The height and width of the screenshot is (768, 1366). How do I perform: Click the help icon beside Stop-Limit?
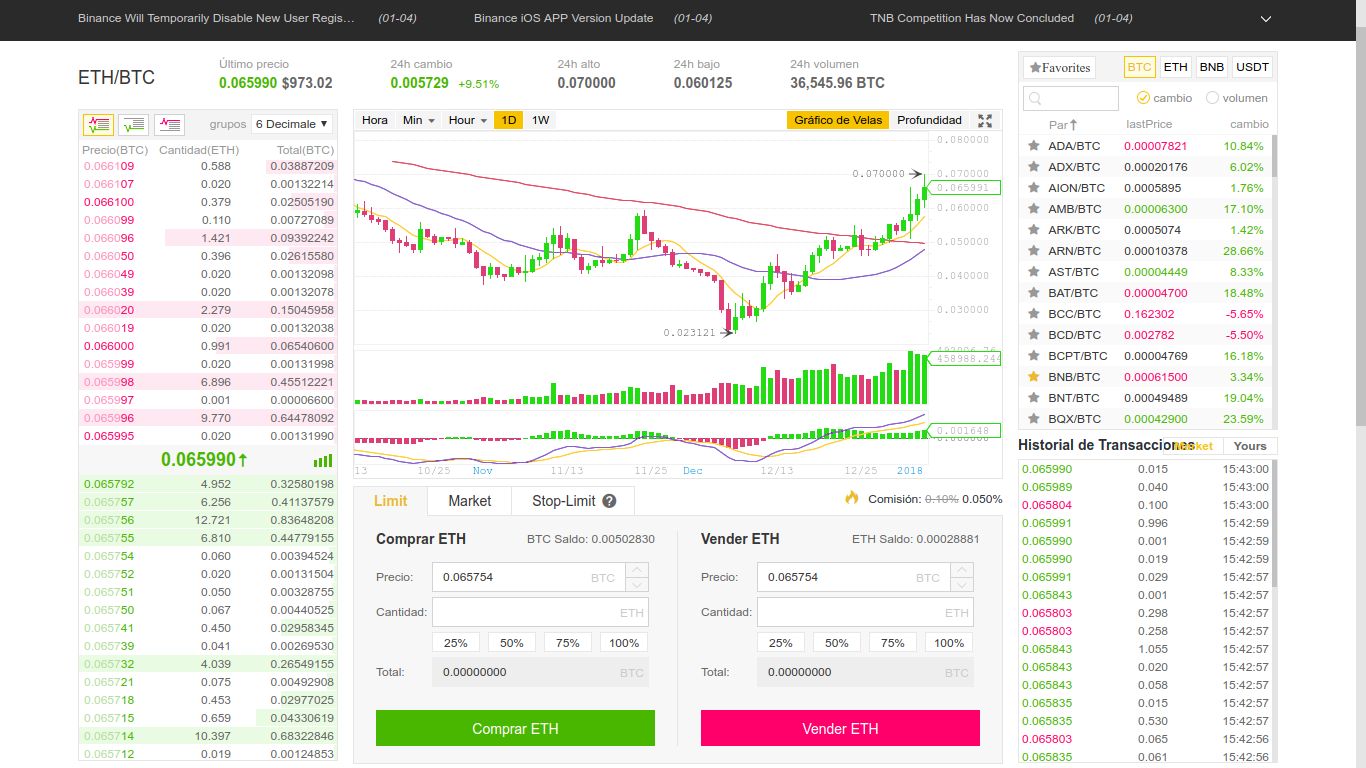609,501
